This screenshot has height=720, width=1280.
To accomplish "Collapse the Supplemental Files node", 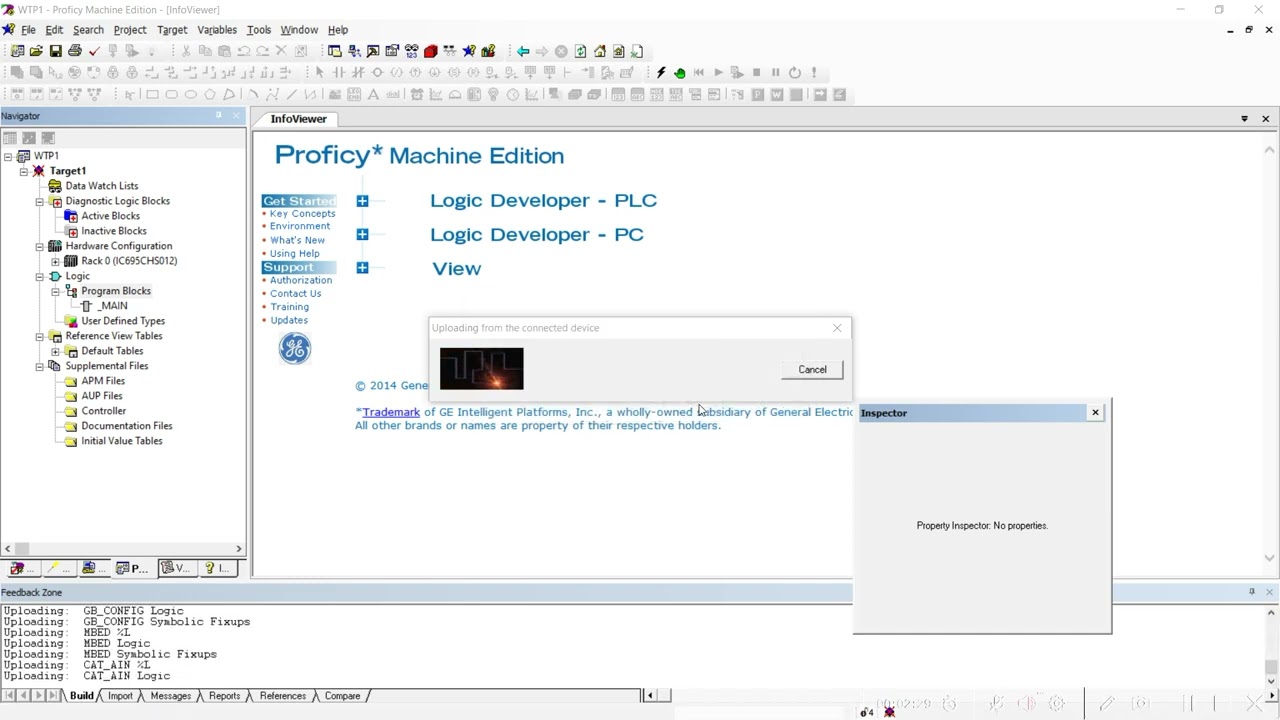I will point(40,366).
